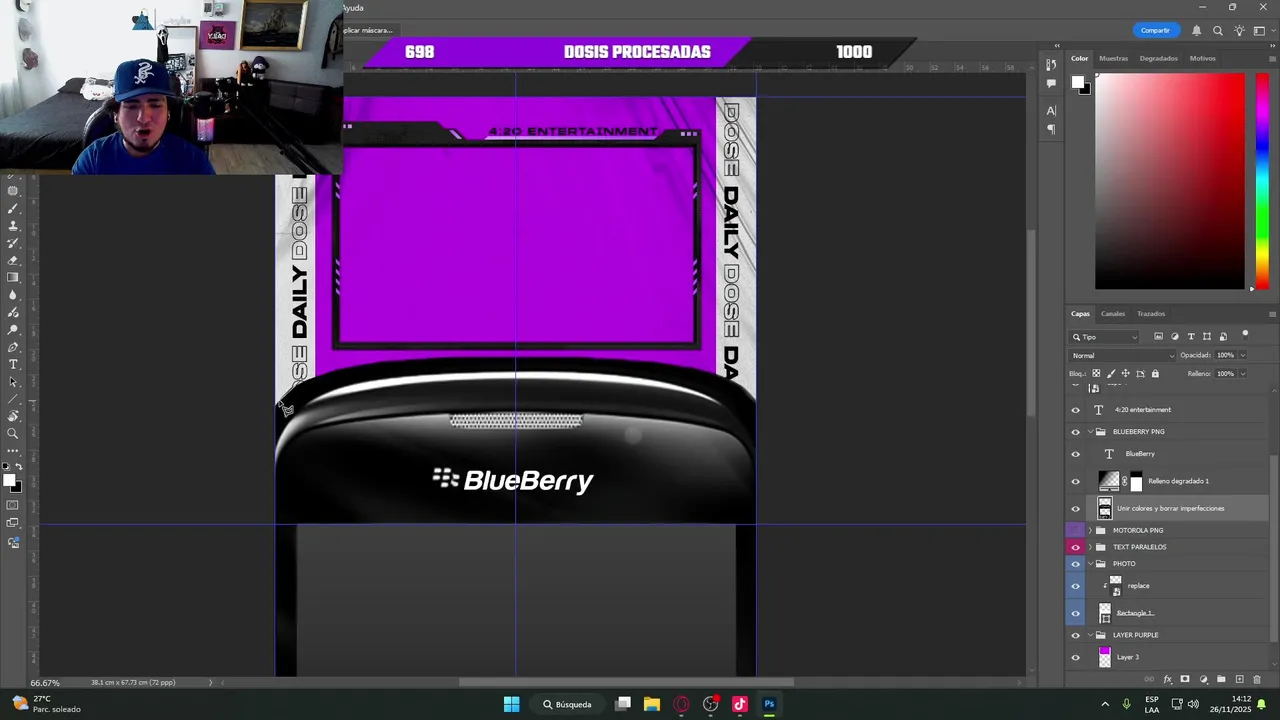Create new group folder icon
The image size is (1280, 720).
click(x=1221, y=680)
